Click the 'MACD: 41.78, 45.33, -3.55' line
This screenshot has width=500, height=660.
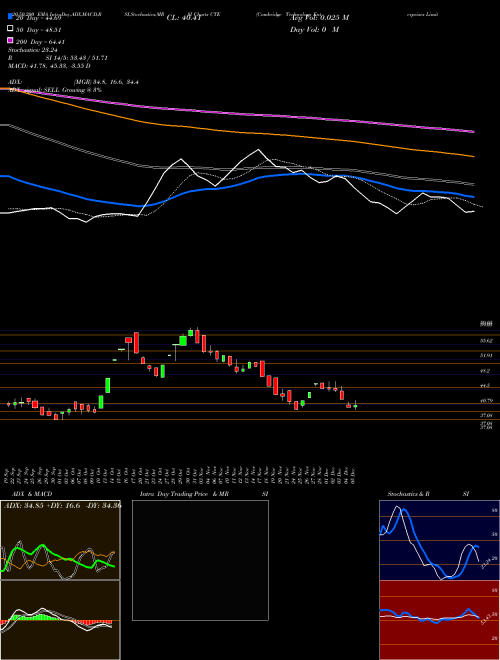click(46, 66)
